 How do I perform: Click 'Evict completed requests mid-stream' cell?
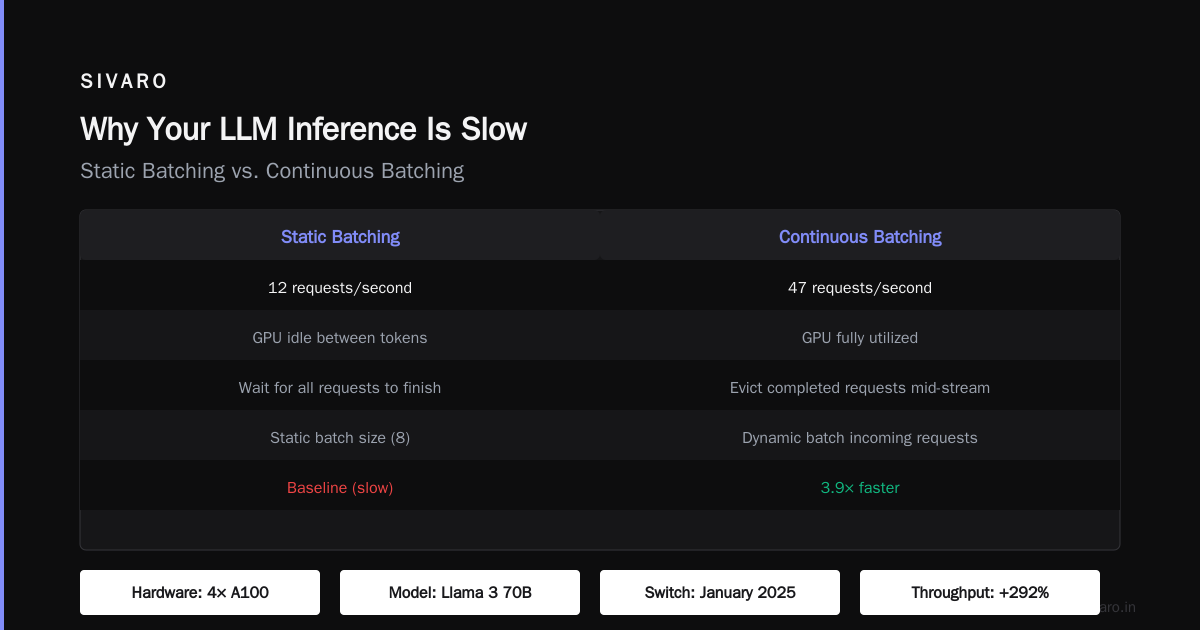pos(860,387)
